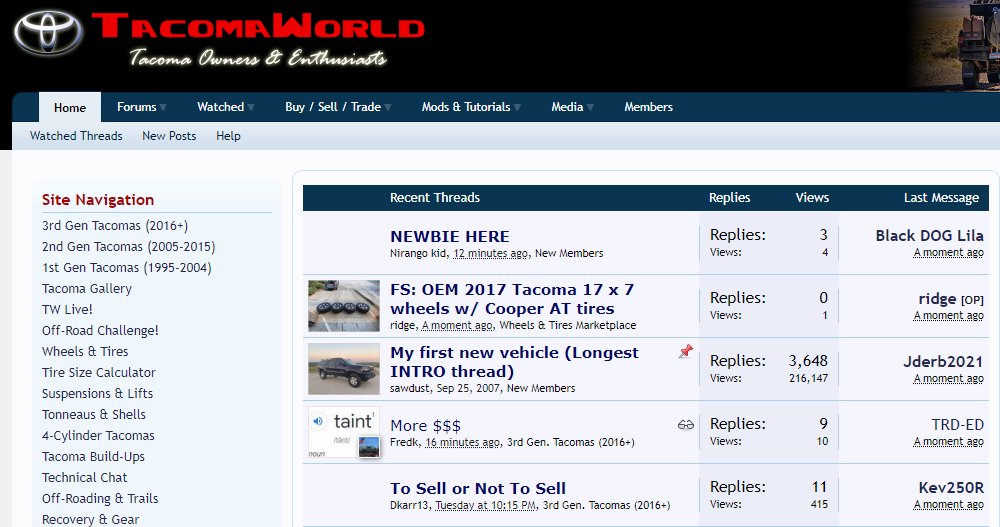The image size is (1000, 527).
Task: Expand the Forums dropdown arrow
Action: point(163,107)
